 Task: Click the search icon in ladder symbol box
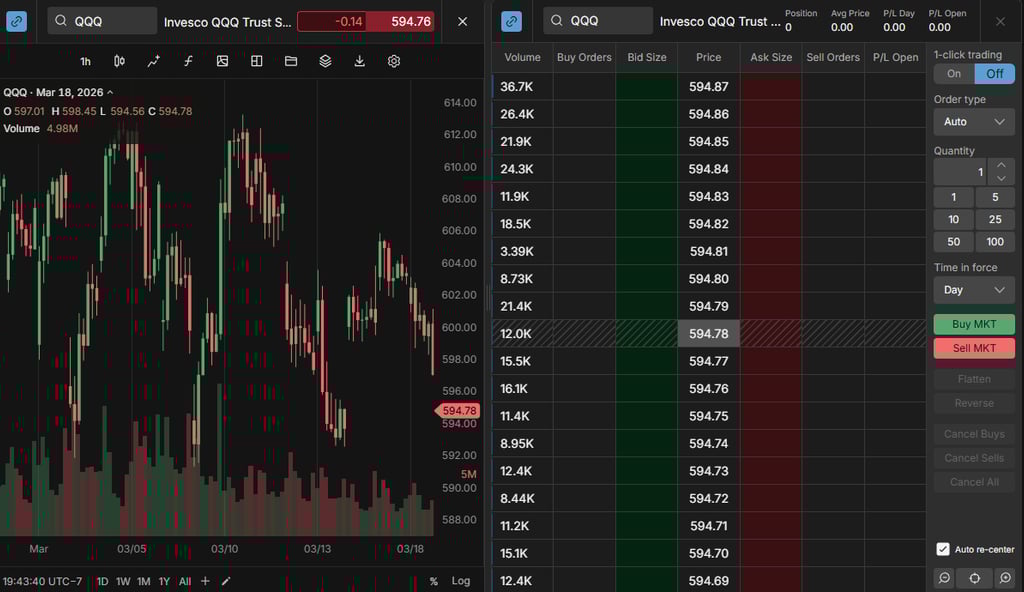(x=556, y=21)
